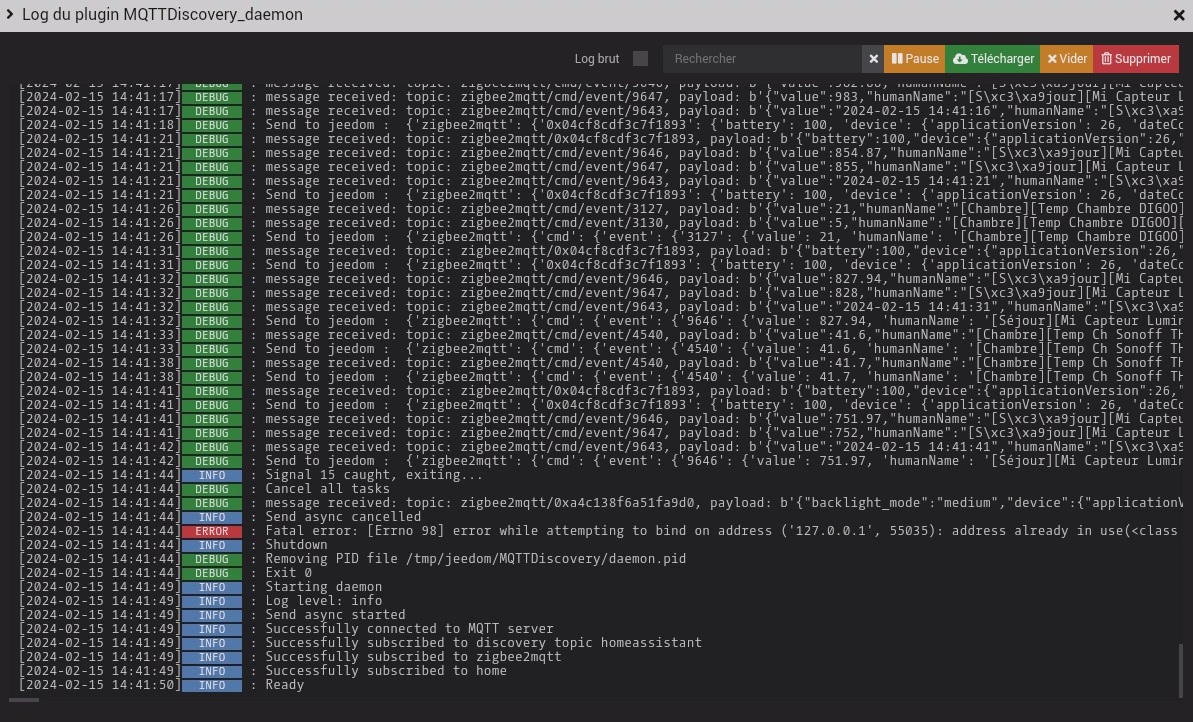The height and width of the screenshot is (722, 1193).
Task: Empty the log using Vider
Action: coord(1067,59)
